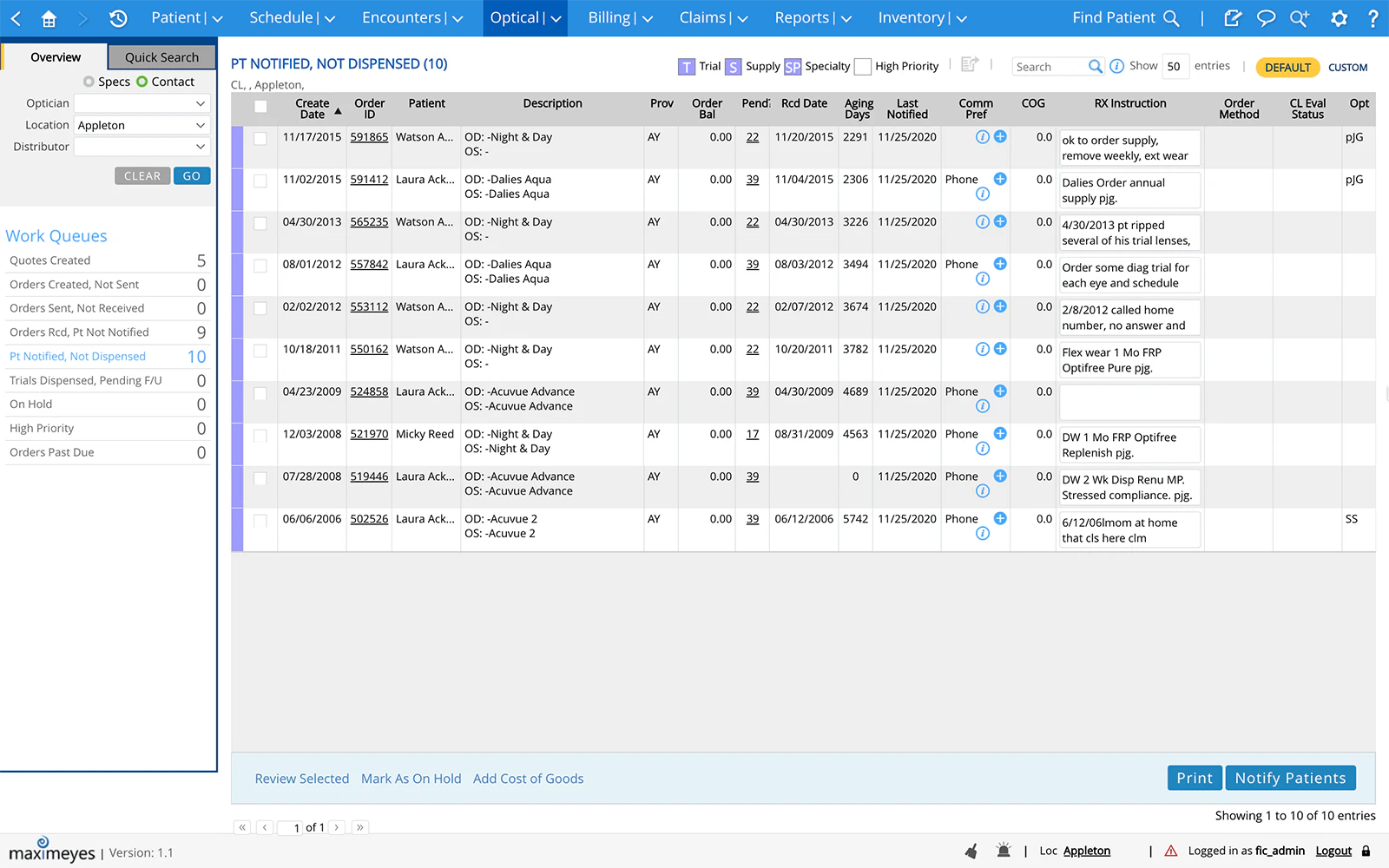
Task: Open the Optical menu dropdown
Action: pos(524,17)
